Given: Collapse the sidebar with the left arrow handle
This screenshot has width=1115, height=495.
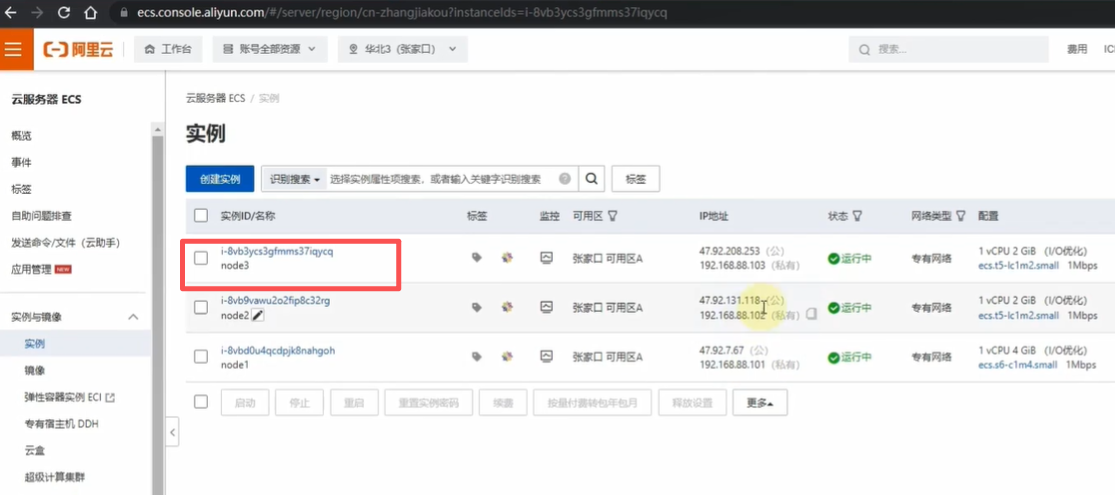Looking at the screenshot, I should (x=172, y=432).
